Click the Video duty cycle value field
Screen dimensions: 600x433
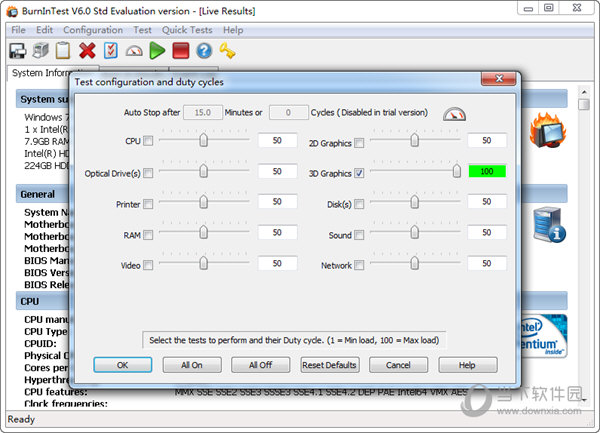coord(277,263)
